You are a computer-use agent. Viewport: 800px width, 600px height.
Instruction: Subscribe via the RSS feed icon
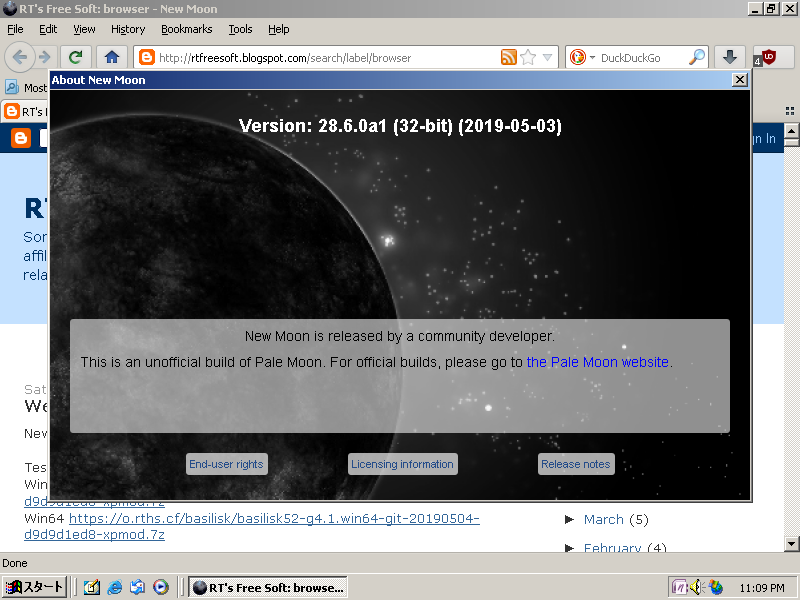pyautogui.click(x=509, y=57)
